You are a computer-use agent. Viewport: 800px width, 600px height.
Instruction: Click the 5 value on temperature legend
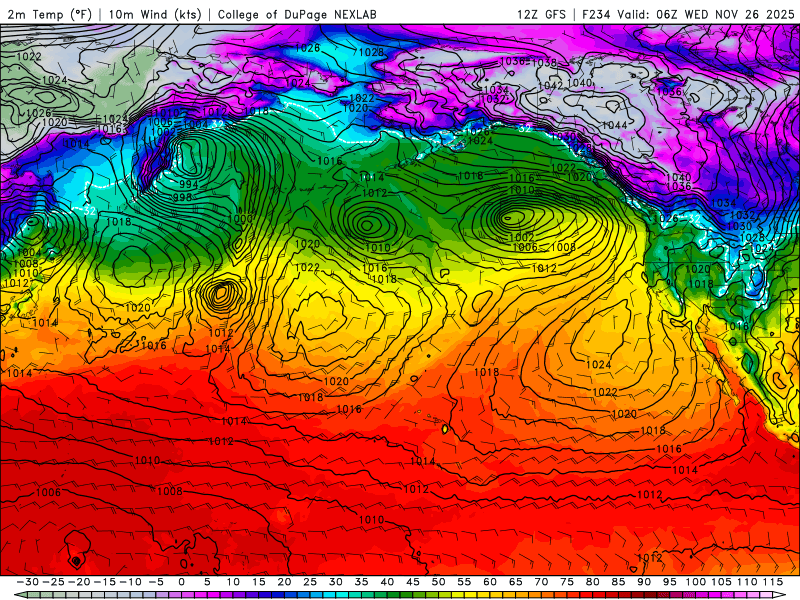point(207,582)
